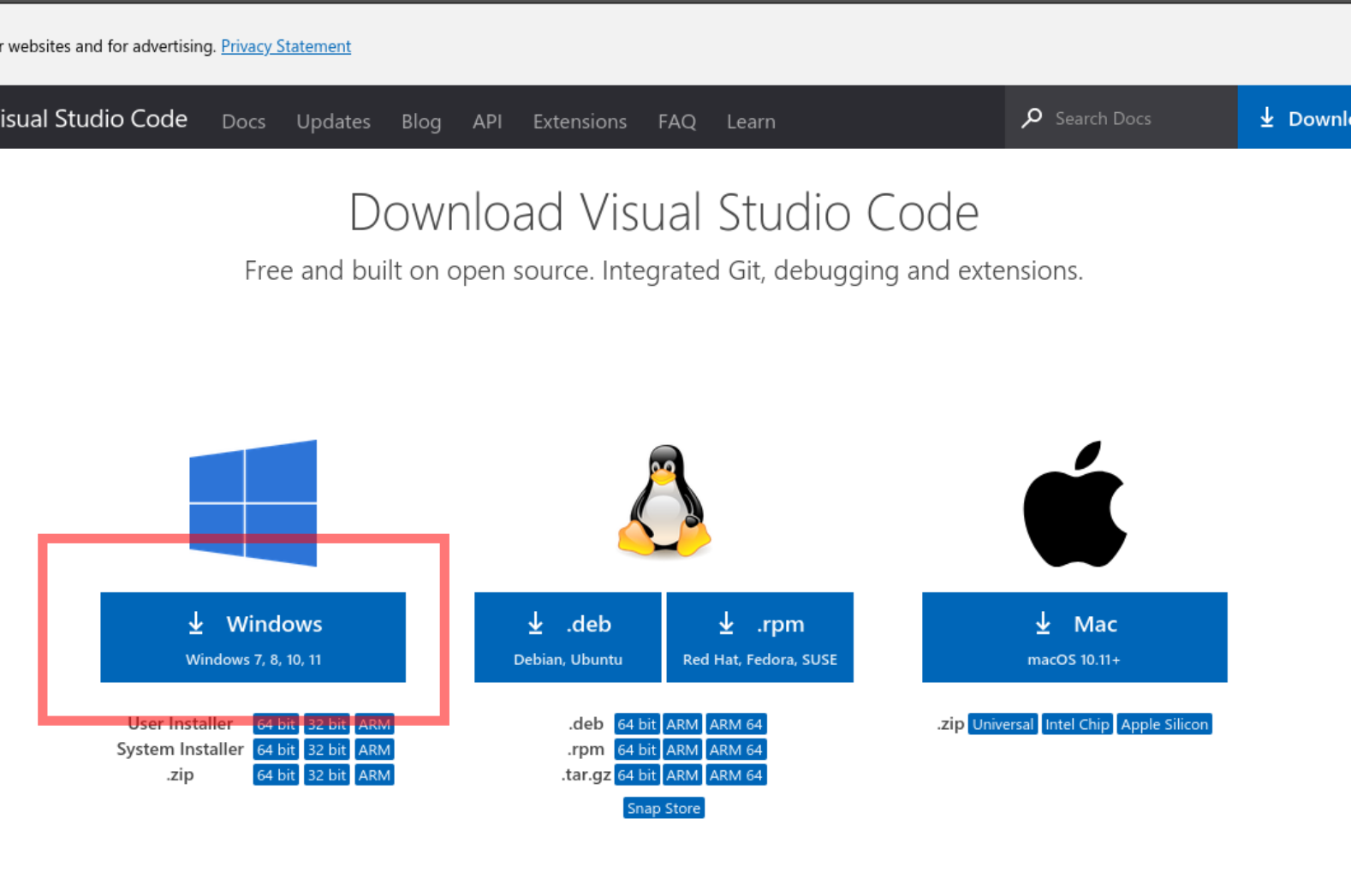The image size is (1351, 896).
Task: Download the .rpm package for Red Hat
Action: pyautogui.click(x=760, y=638)
